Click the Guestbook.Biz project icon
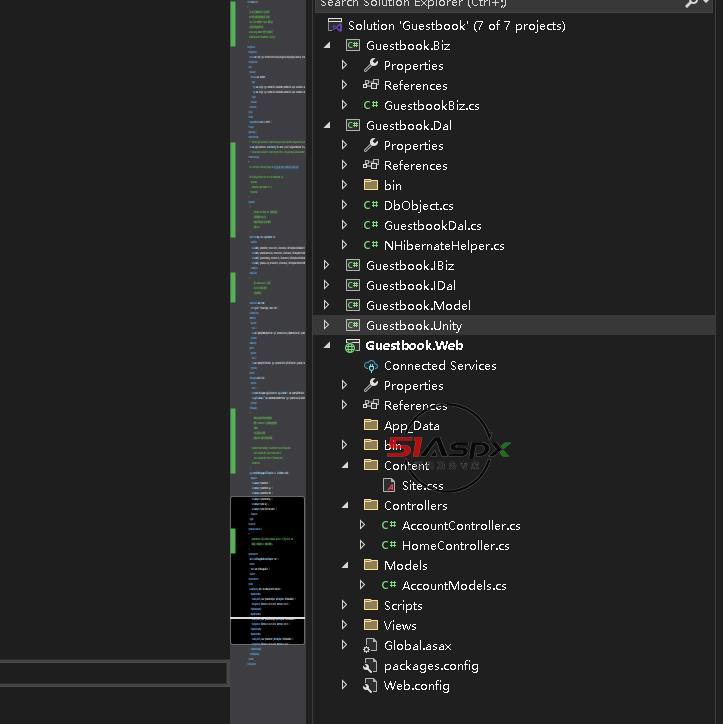This screenshot has height=724, width=723. point(353,45)
